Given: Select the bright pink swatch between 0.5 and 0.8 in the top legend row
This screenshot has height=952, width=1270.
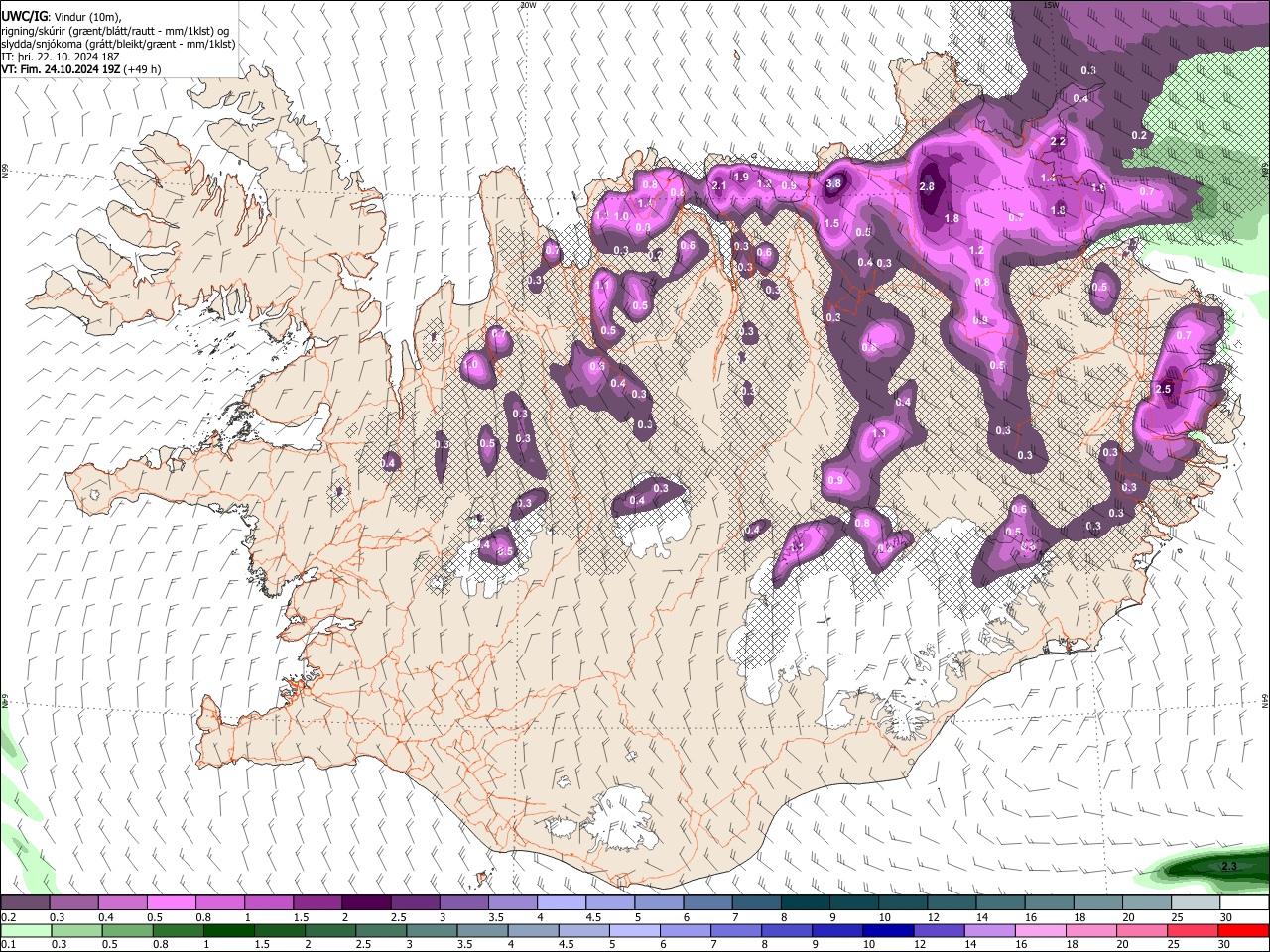Looking at the screenshot, I should [x=171, y=903].
